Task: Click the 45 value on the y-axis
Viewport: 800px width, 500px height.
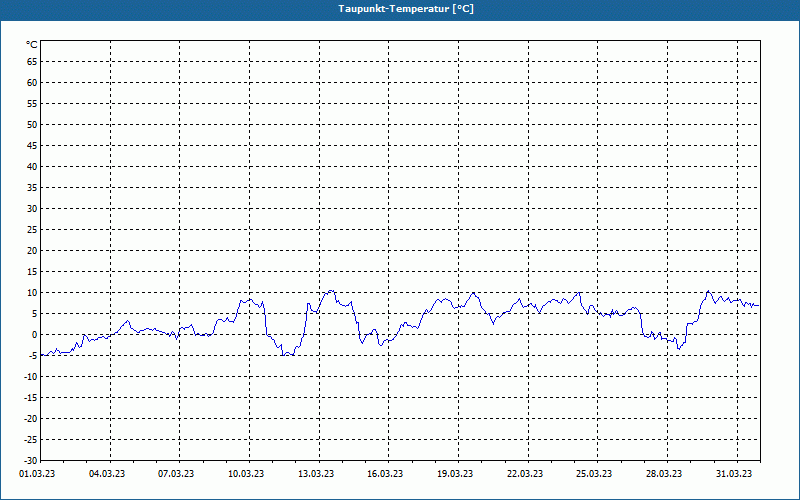Action: point(32,145)
